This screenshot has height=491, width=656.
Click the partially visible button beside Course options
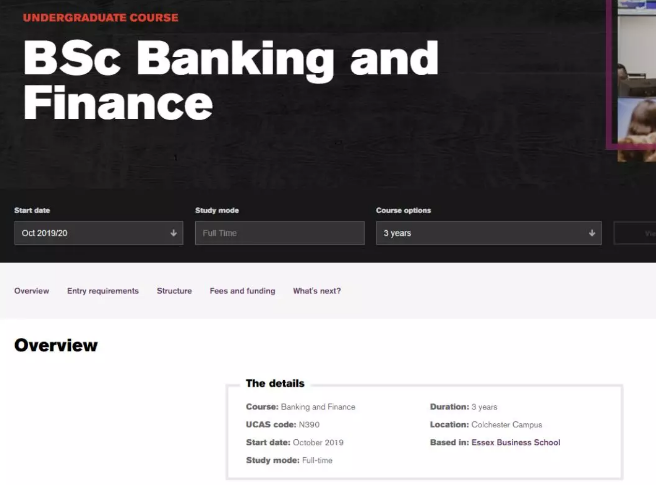pos(635,233)
